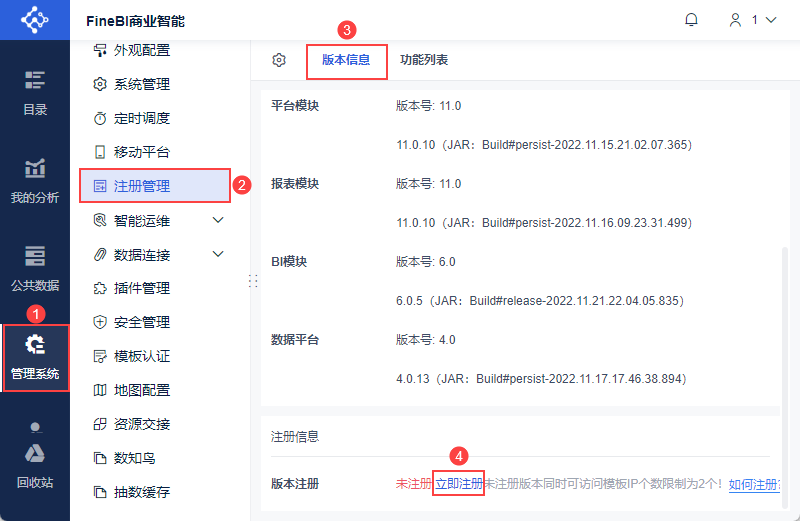This screenshot has width=800, height=521.
Task: Click the 数知鸟 icon
Action: 100,458
